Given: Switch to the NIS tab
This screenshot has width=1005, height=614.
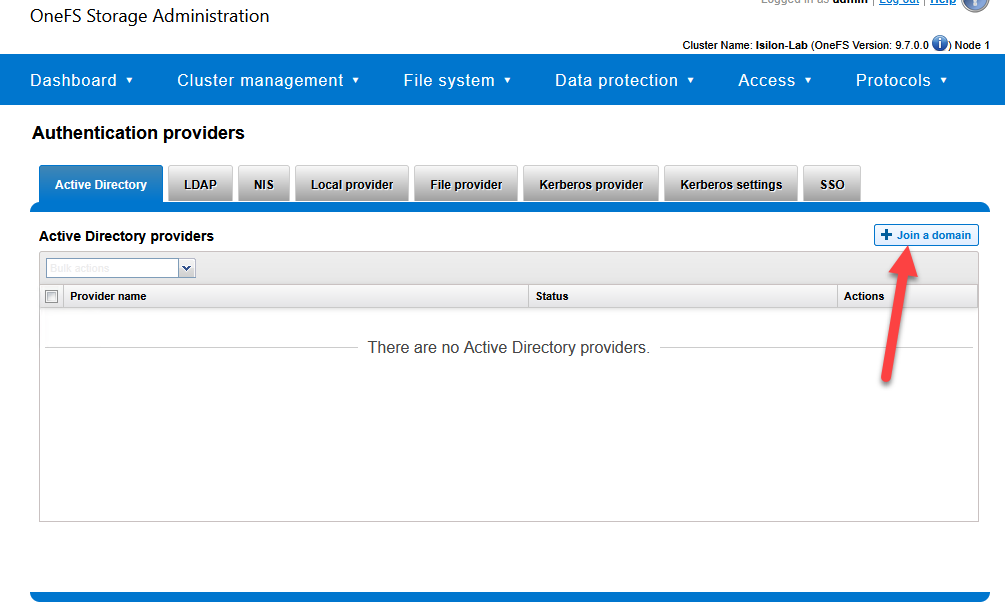Looking at the screenshot, I should 264,184.
